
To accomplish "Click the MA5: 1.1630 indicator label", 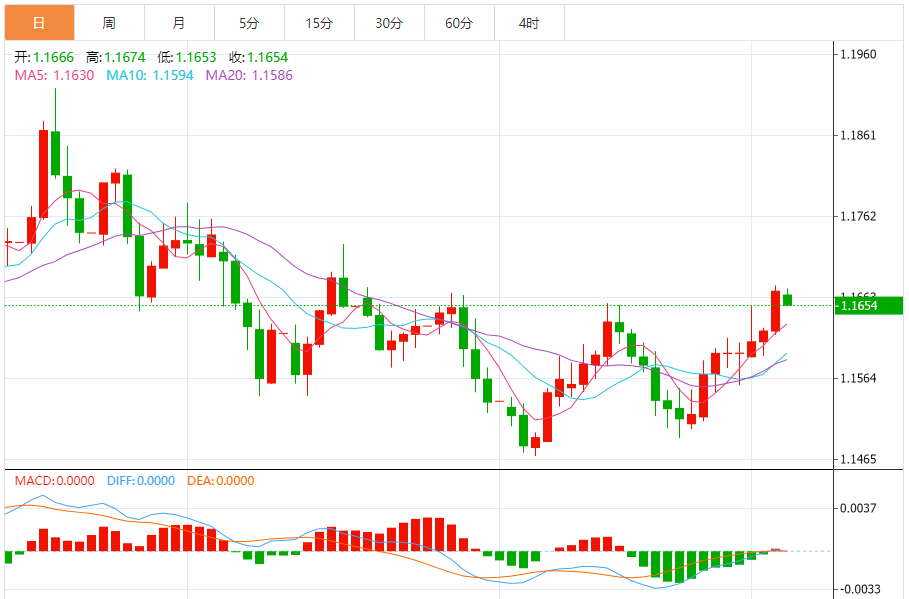I will tap(54, 75).
